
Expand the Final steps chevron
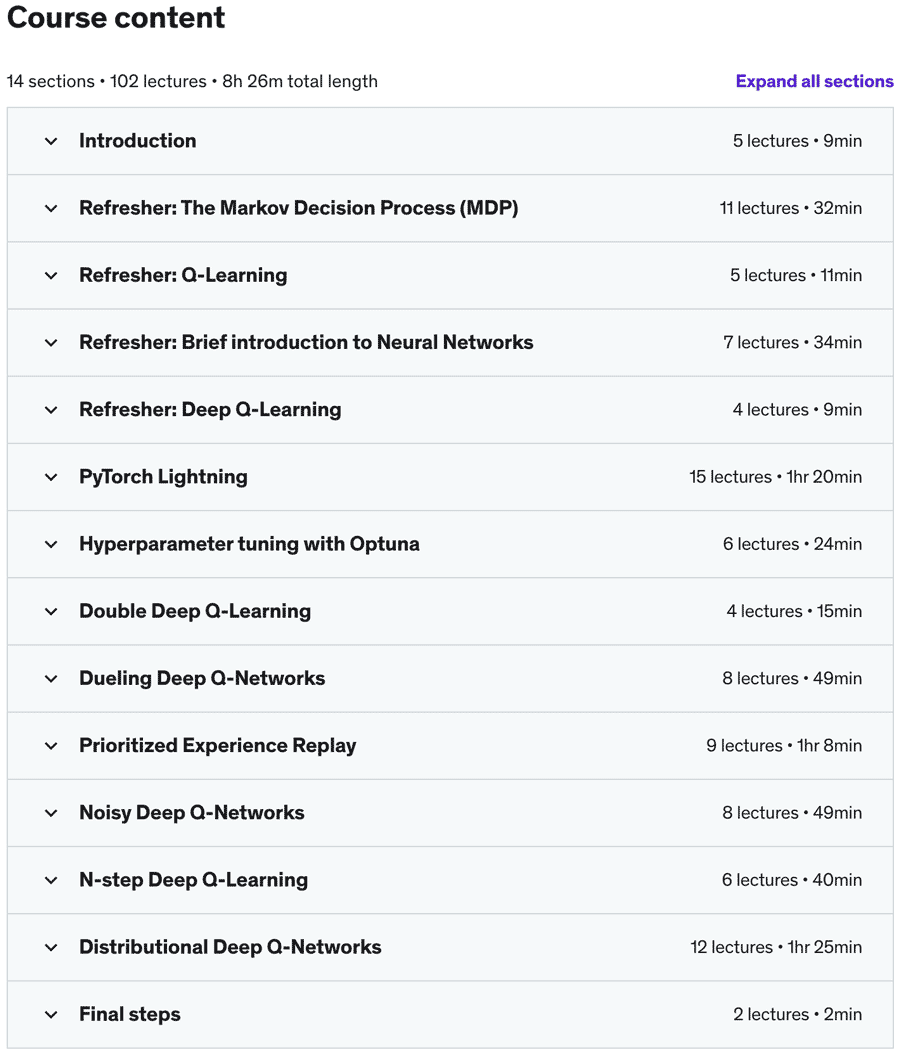click(x=51, y=1015)
